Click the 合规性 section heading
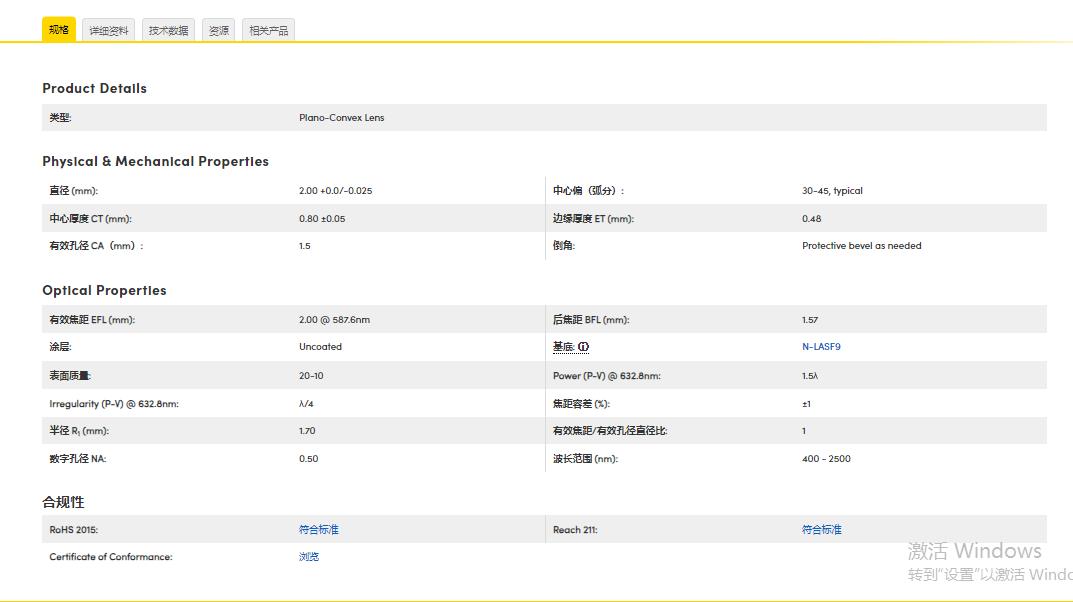 [x=63, y=502]
